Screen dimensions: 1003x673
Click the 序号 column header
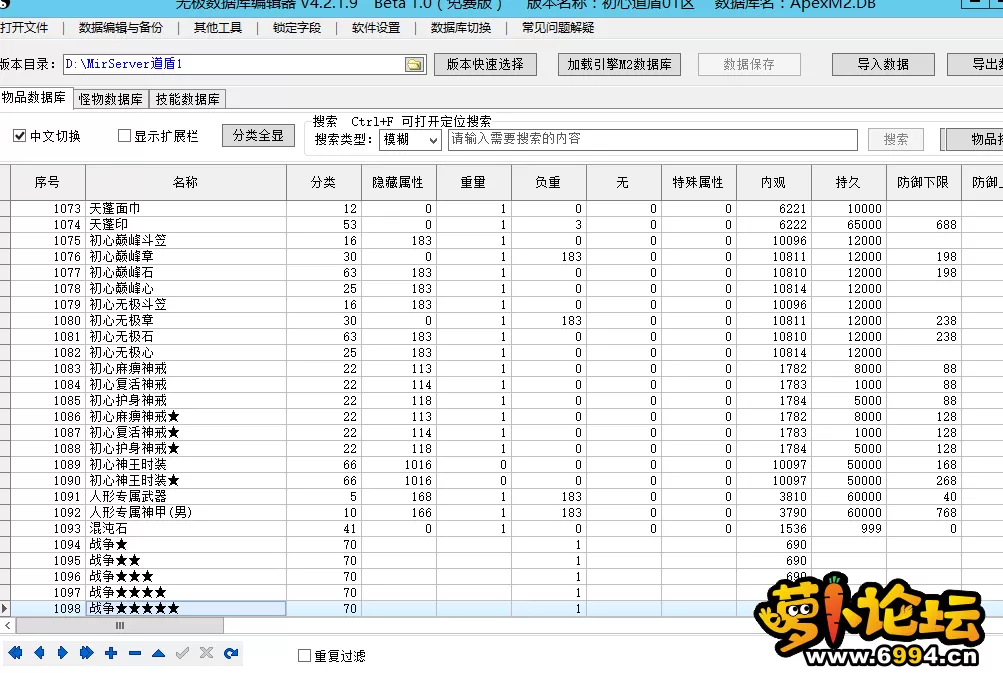(48, 182)
